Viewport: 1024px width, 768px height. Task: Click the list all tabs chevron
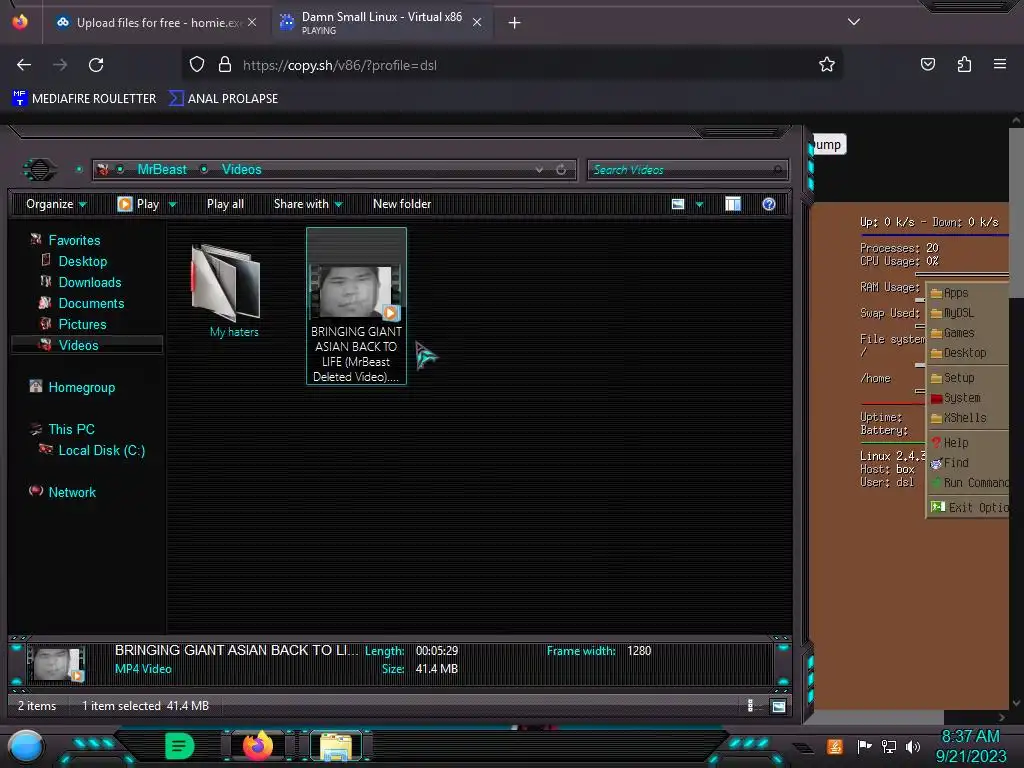pyautogui.click(x=853, y=22)
